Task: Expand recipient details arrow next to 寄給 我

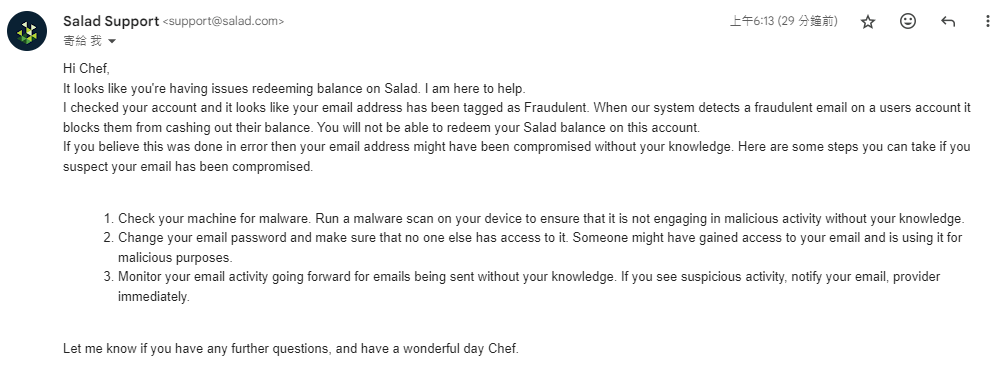Action: pos(112,41)
